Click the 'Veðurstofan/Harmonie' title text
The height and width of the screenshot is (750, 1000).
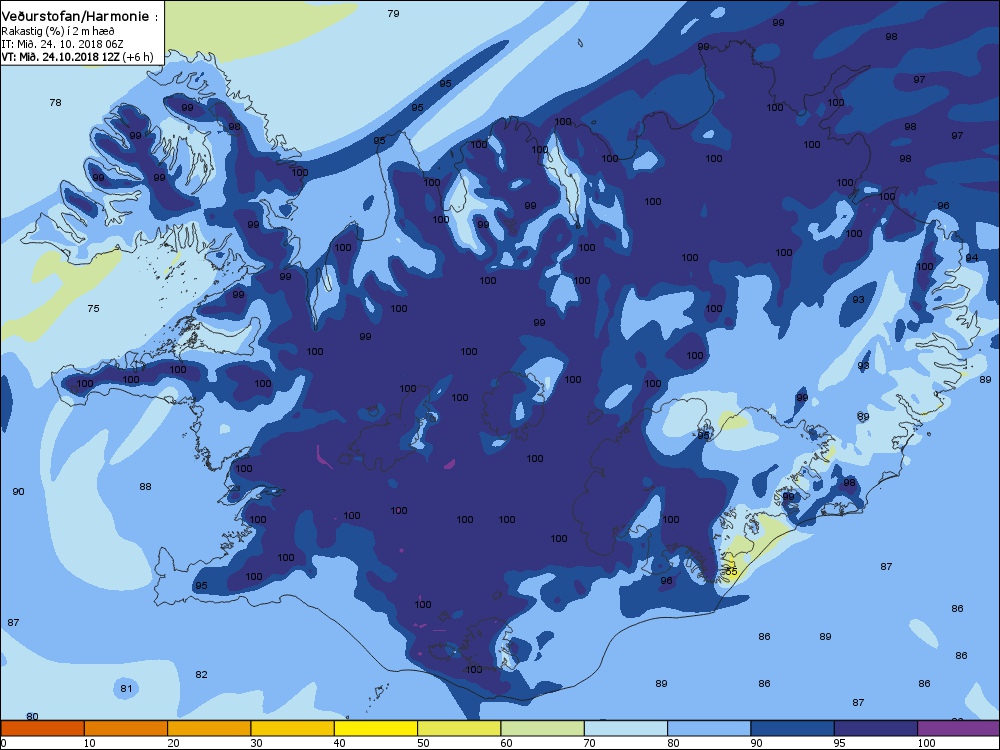[x=75, y=17]
